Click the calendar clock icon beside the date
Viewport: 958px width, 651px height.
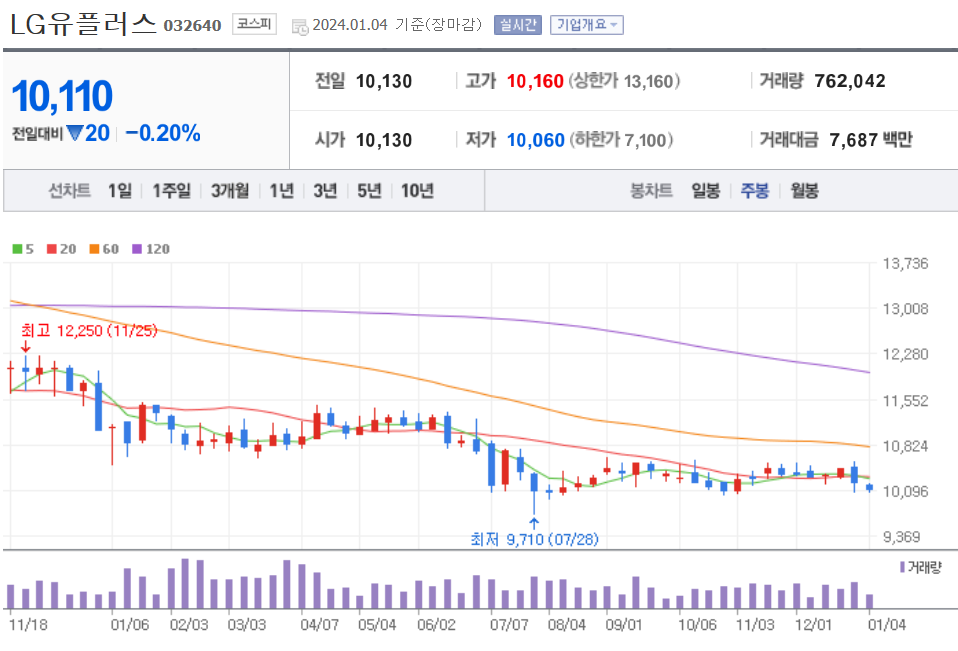click(299, 26)
